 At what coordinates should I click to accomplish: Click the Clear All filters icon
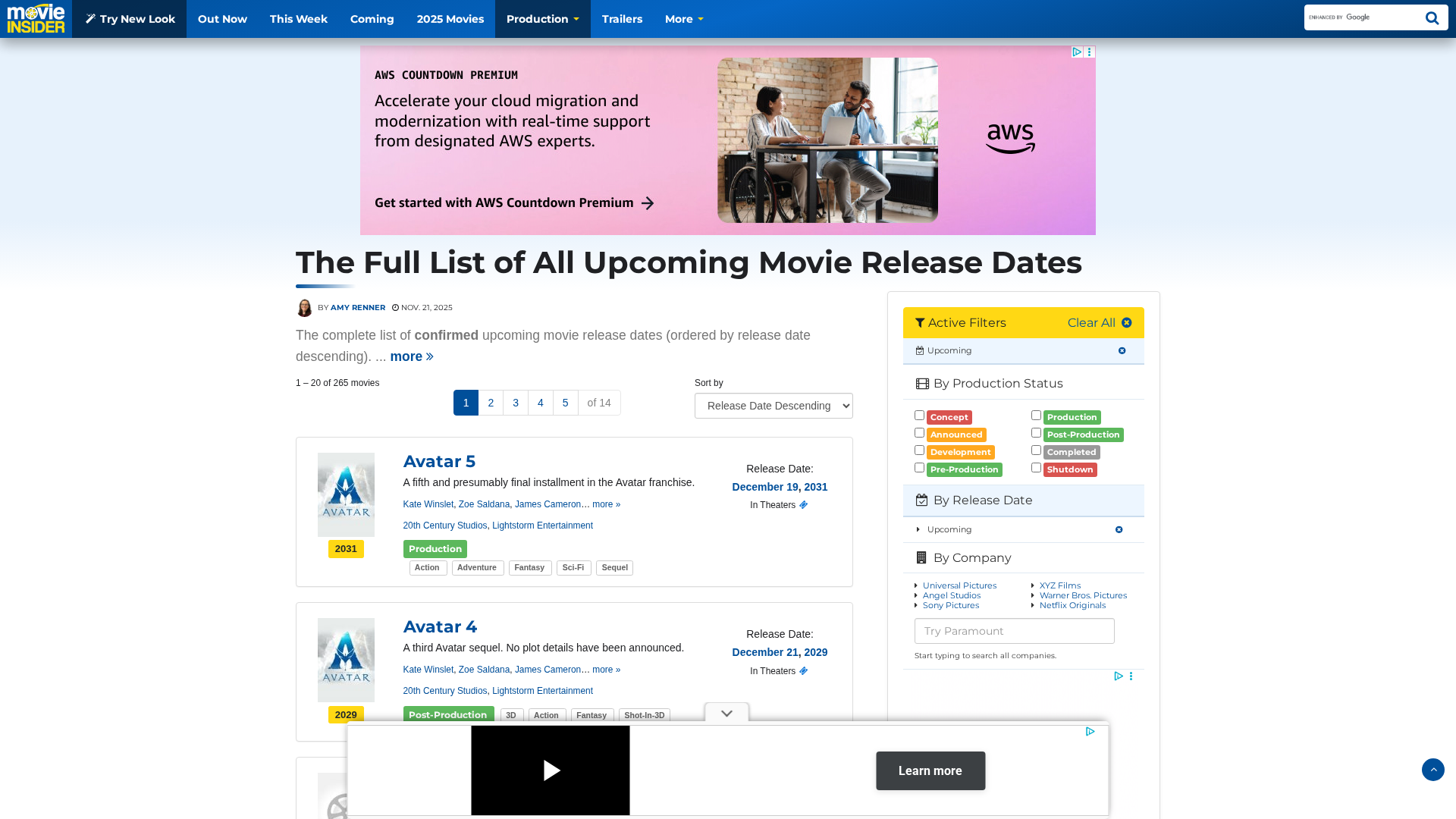pos(1126,323)
